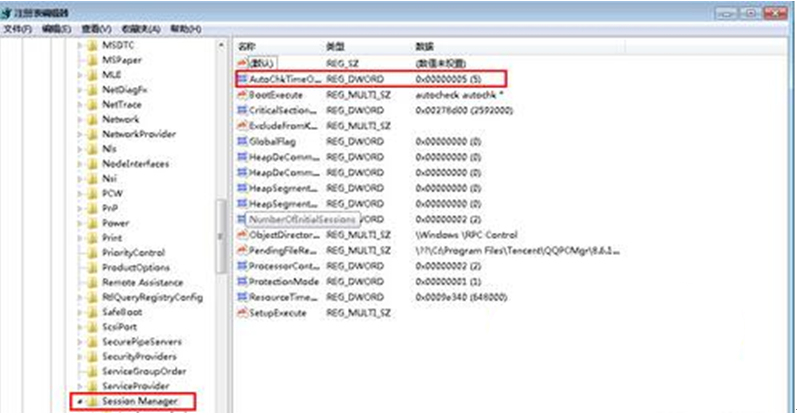Click the SetupExecute value icon
Image resolution: width=797 pixels, height=415 pixels.
point(241,313)
